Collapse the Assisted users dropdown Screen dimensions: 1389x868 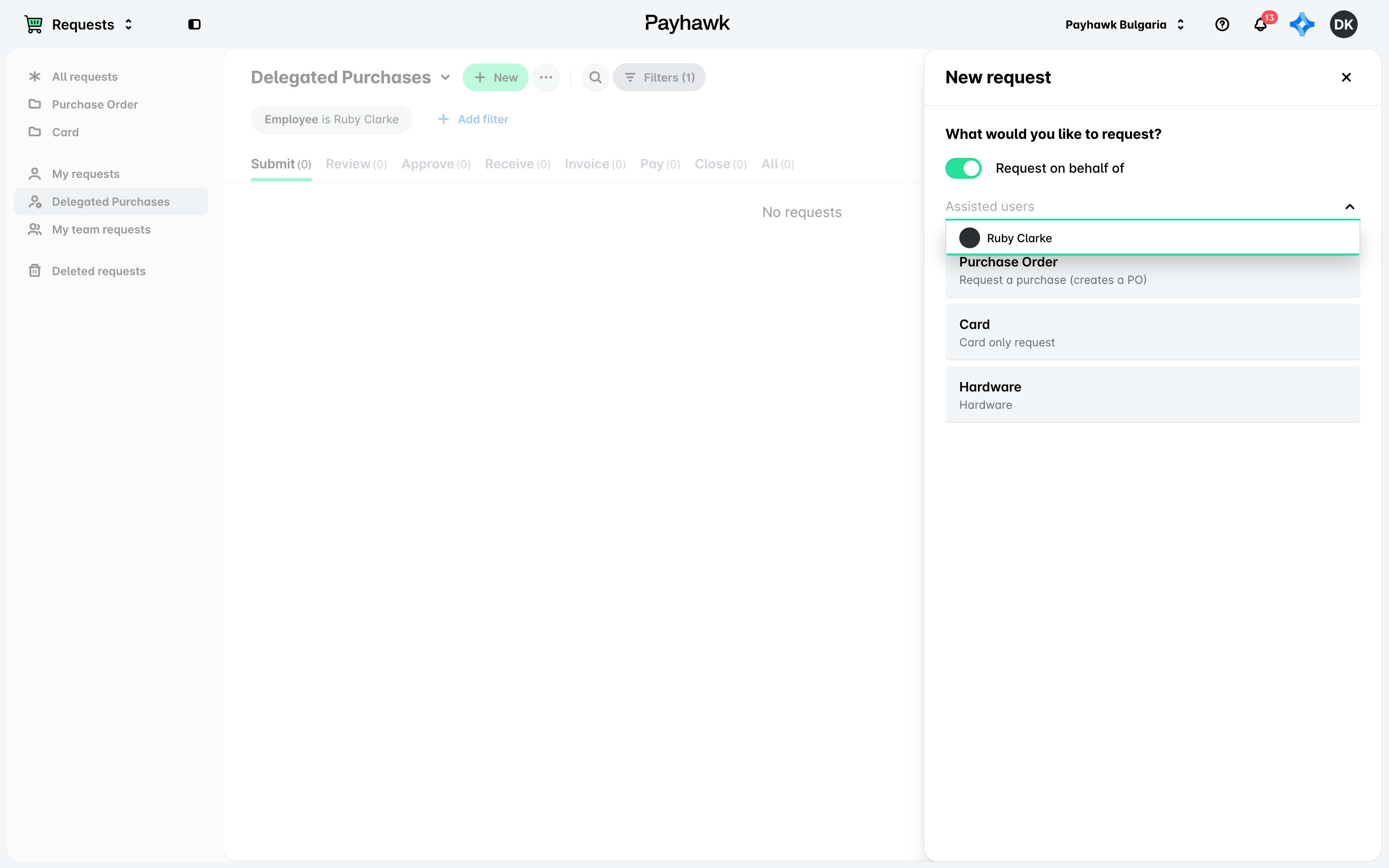1350,207
